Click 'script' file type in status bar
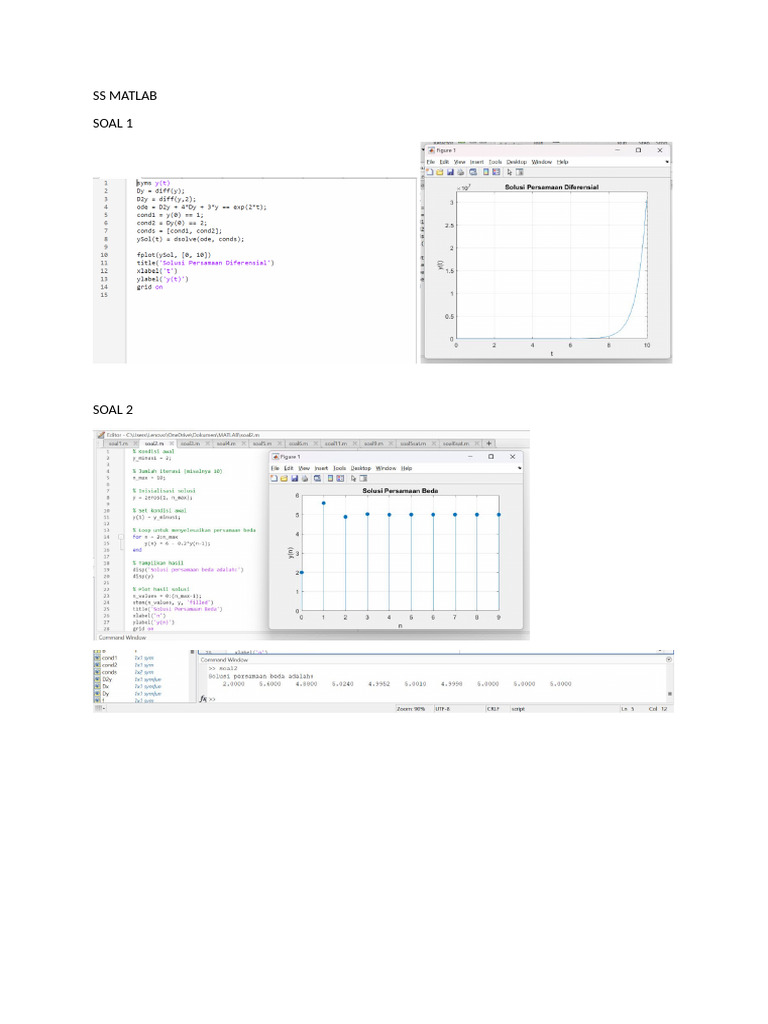768x1024 pixels. 518,709
